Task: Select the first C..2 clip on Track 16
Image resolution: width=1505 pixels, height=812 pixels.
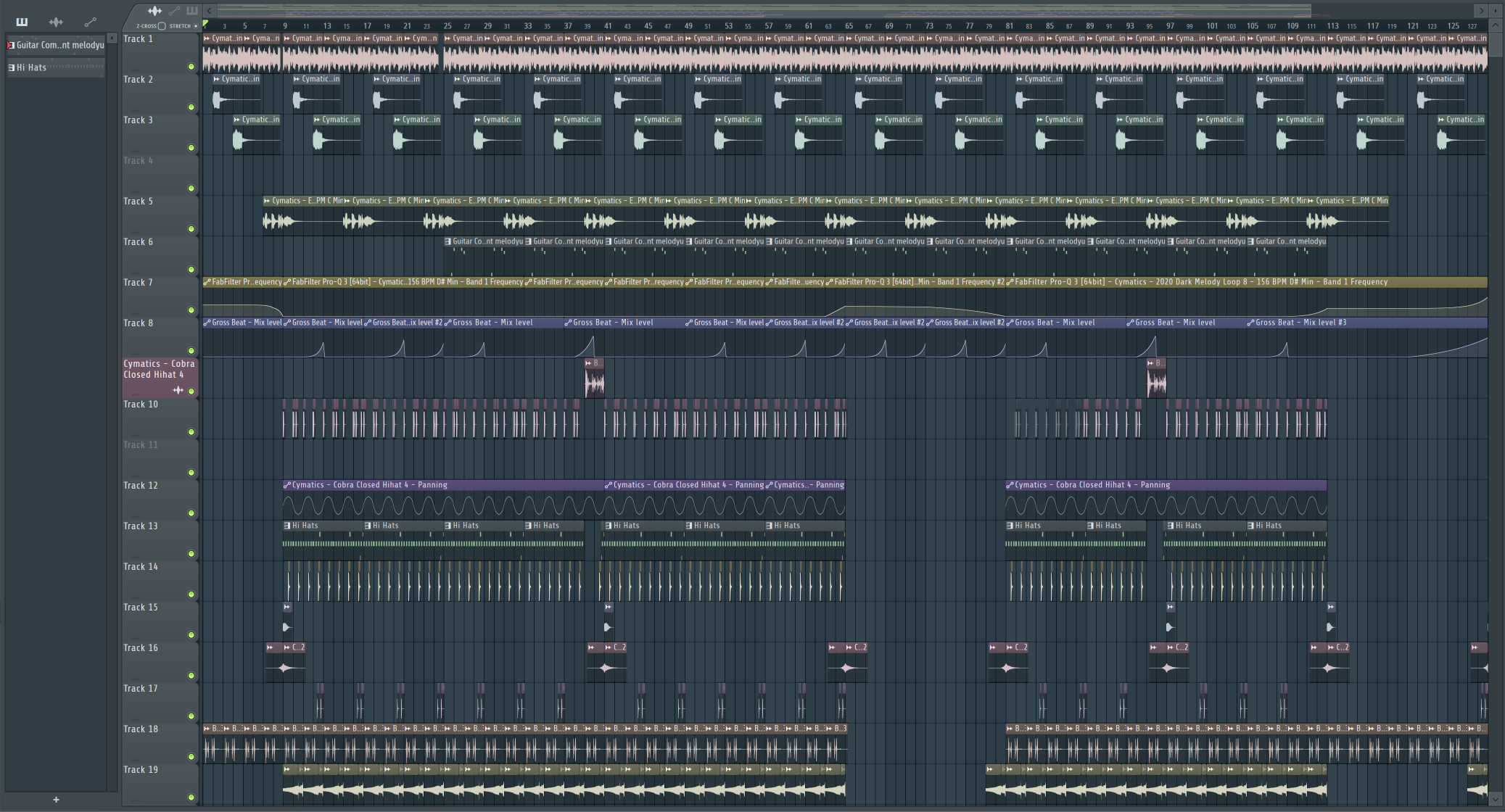Action: tap(294, 663)
